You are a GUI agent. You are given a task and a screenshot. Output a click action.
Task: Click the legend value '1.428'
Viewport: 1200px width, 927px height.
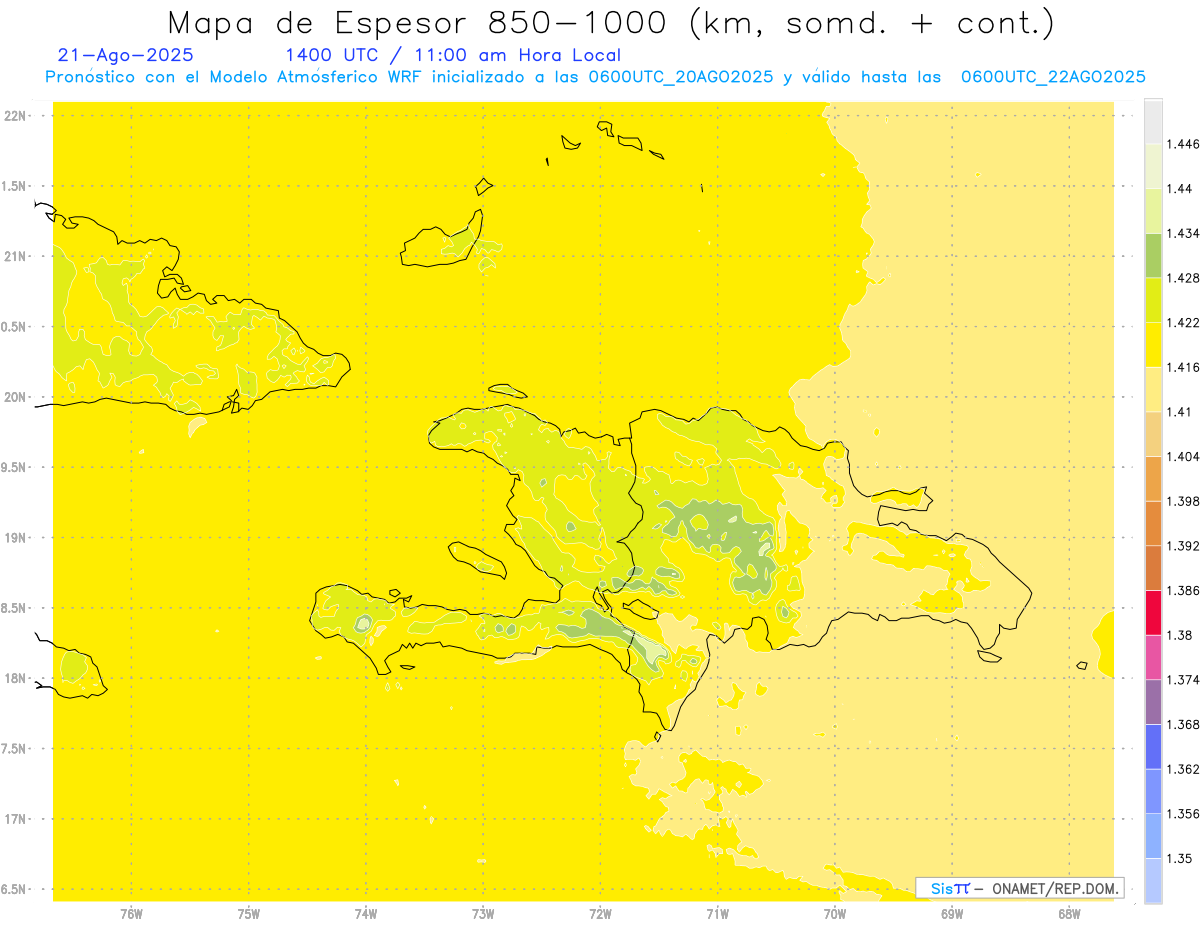[1183, 278]
